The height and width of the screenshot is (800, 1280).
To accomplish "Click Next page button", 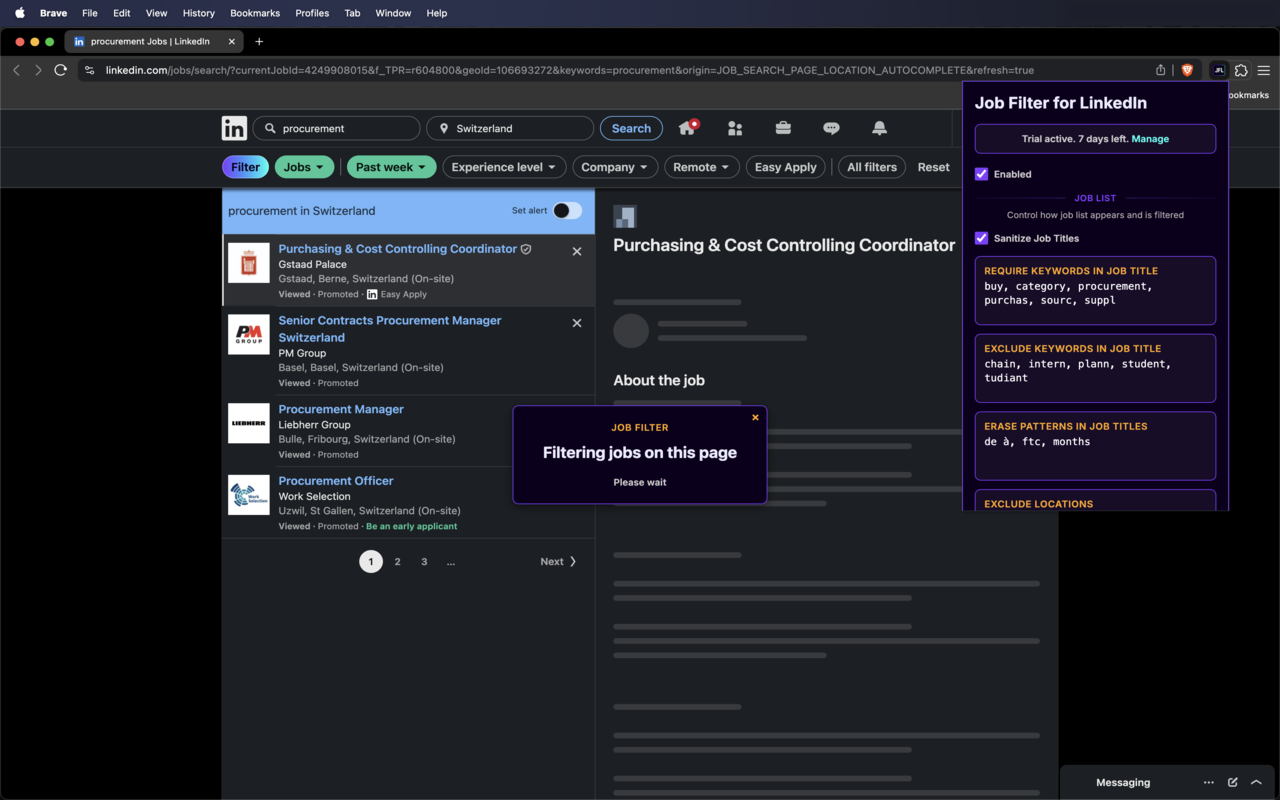I will pyautogui.click(x=558, y=562).
